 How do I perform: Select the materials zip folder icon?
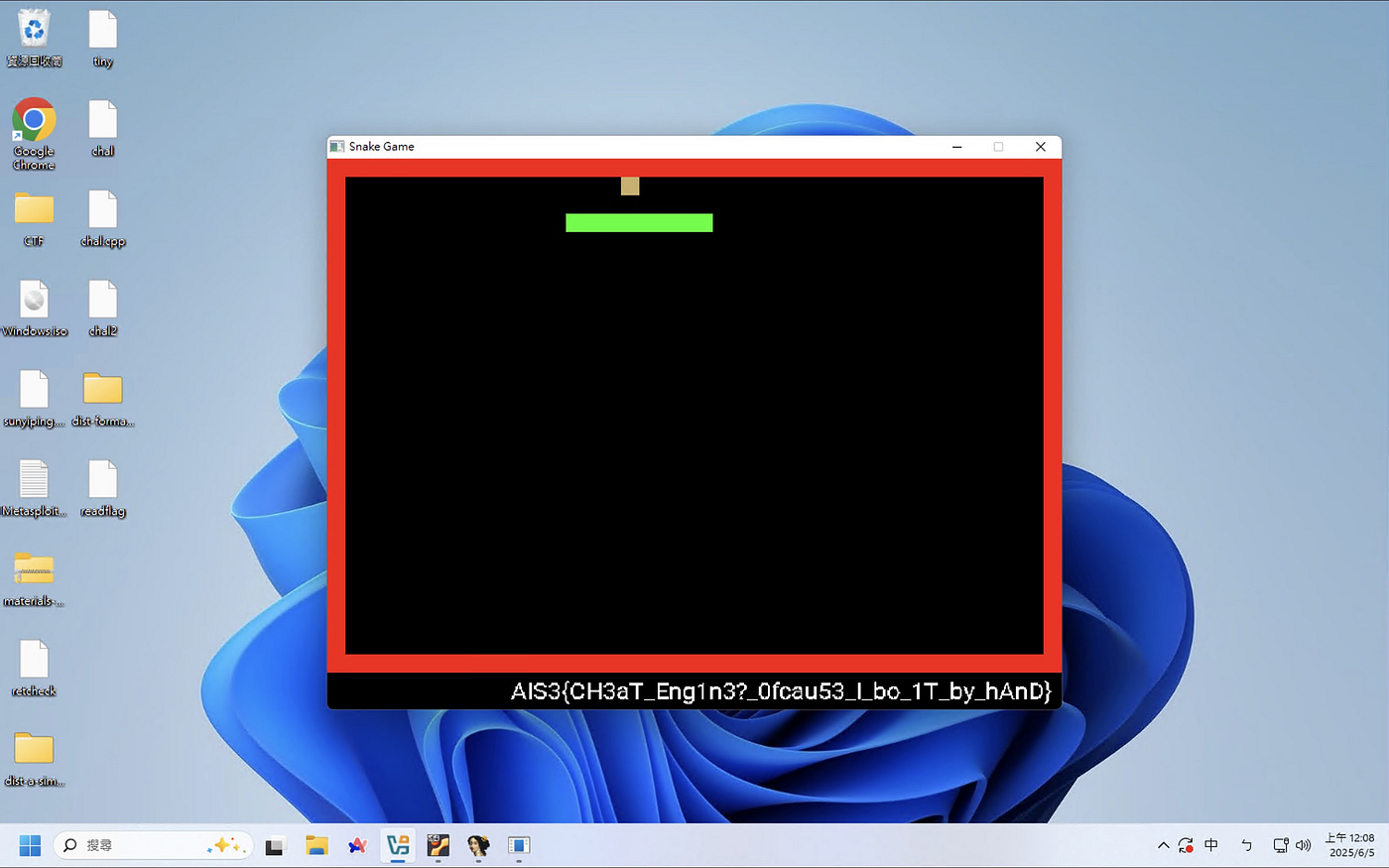click(34, 577)
